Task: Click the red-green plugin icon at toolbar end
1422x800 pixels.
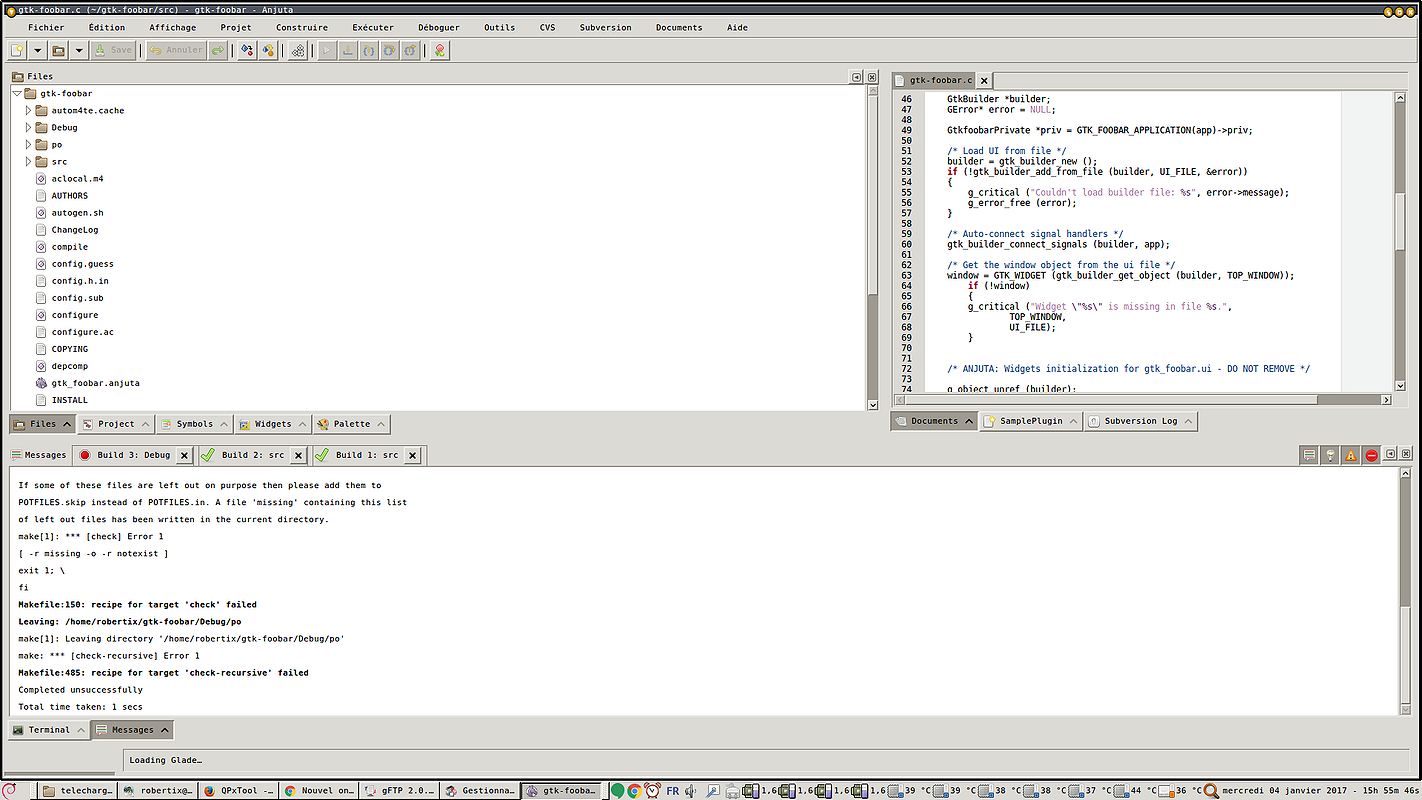Action: point(439,50)
